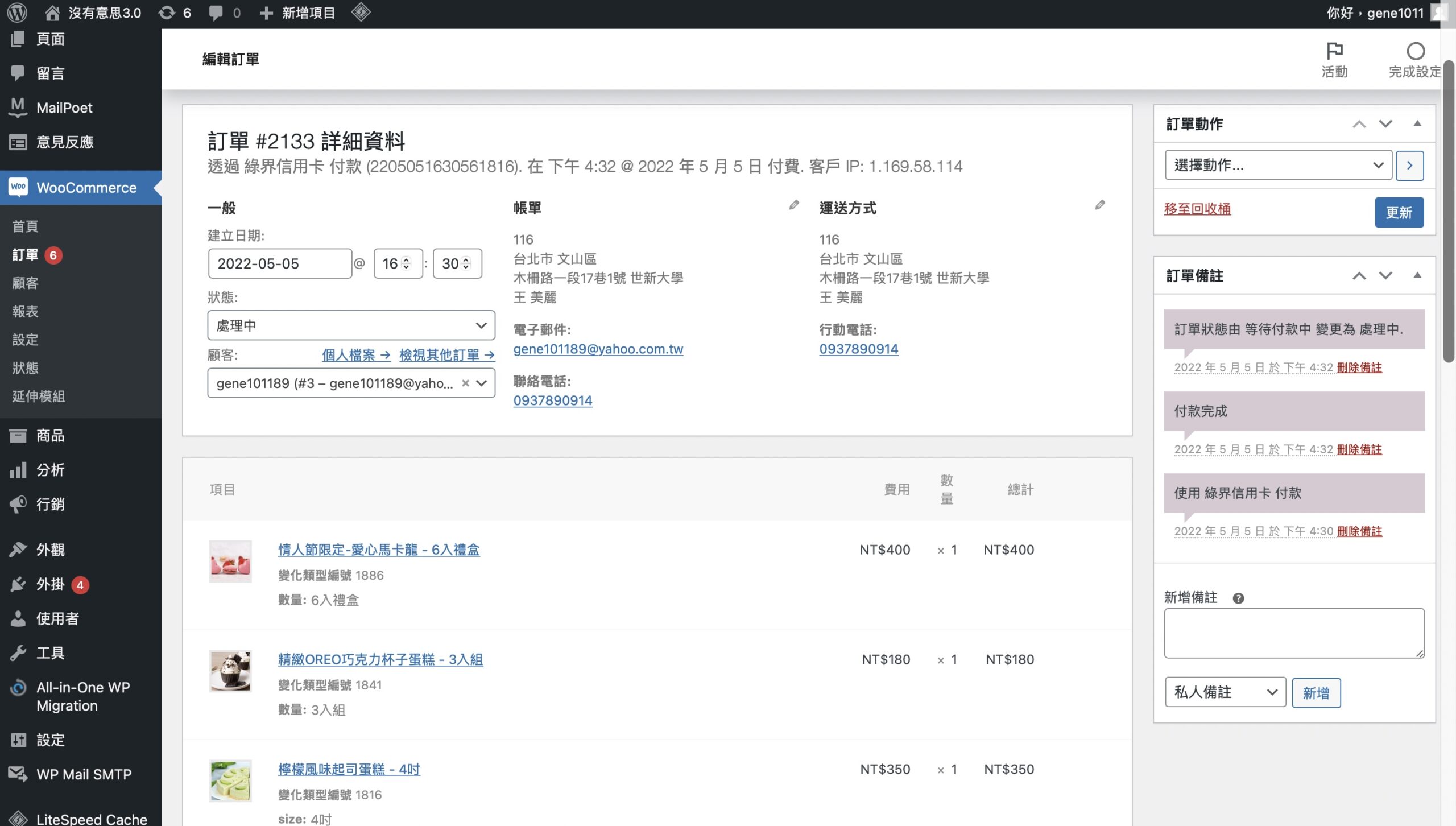Viewport: 1456px width, 826px height.
Task: Click the page vertical scrollbar thumb
Action: tap(1449, 210)
